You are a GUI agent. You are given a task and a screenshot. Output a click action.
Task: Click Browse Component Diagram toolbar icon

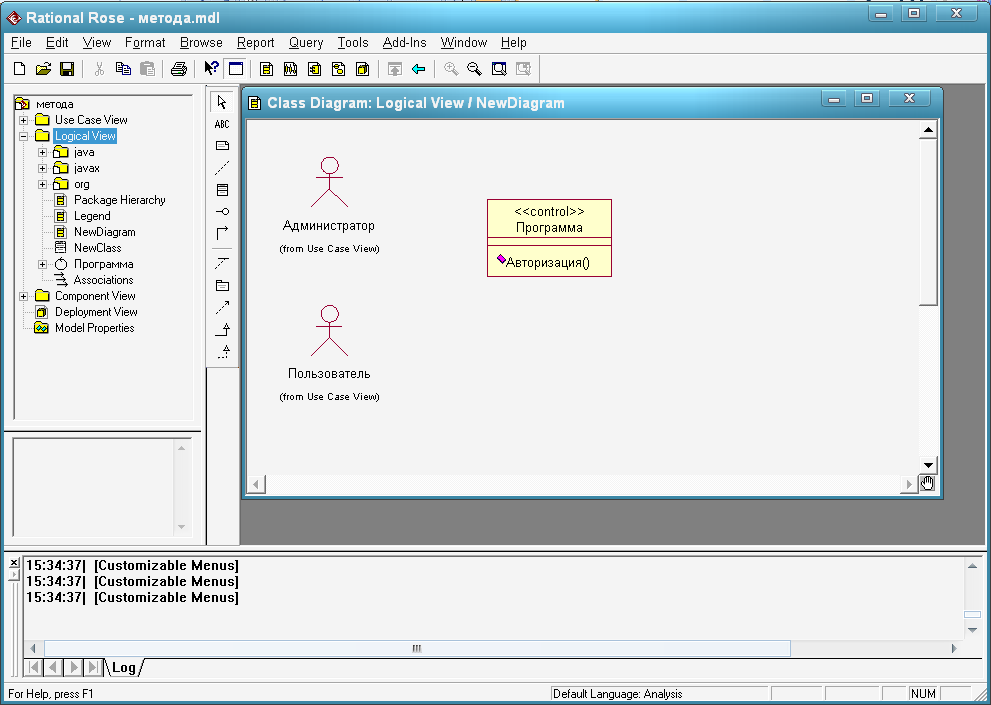[315, 69]
